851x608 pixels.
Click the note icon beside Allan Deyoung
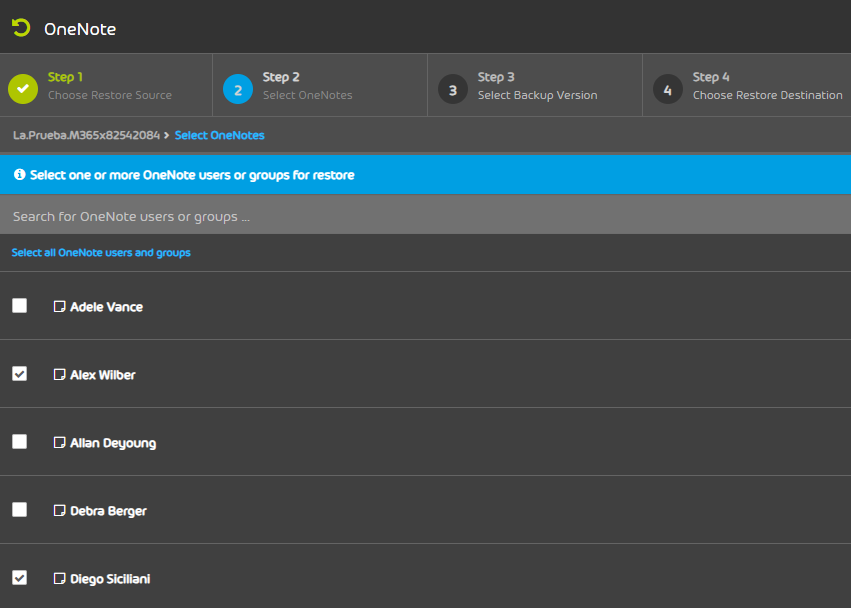59,443
